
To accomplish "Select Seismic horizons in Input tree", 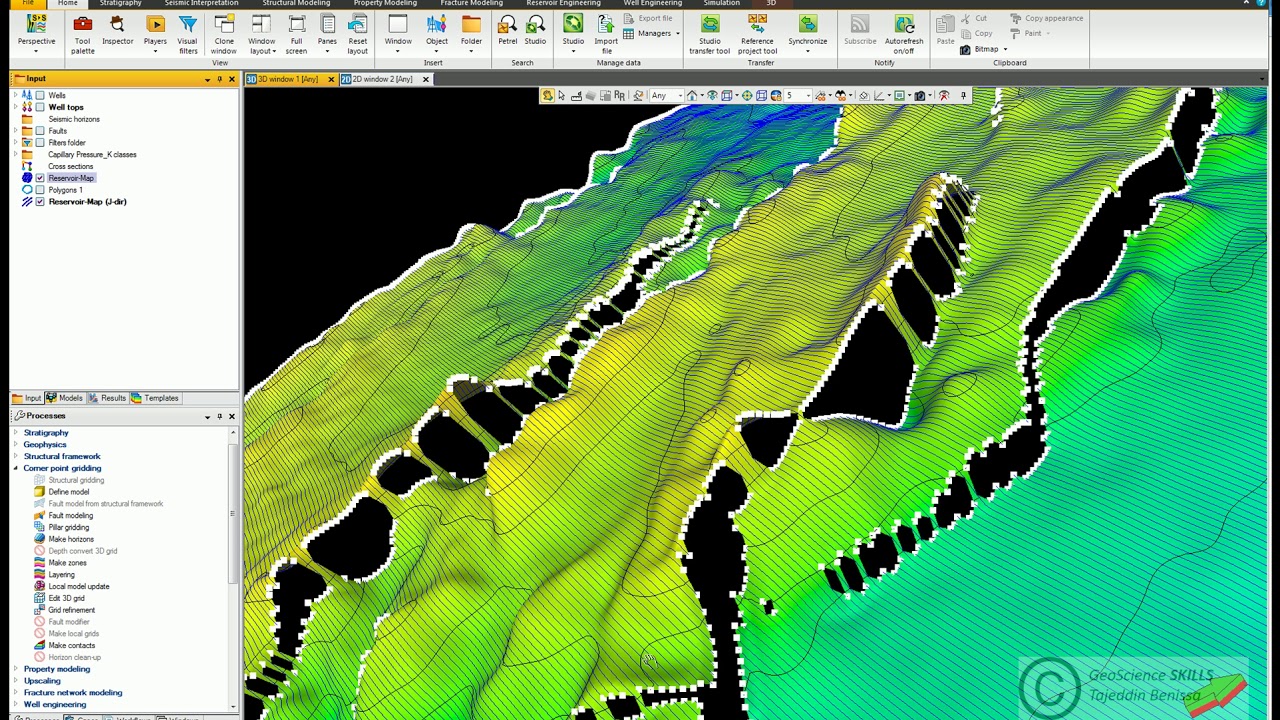I will (74, 119).
